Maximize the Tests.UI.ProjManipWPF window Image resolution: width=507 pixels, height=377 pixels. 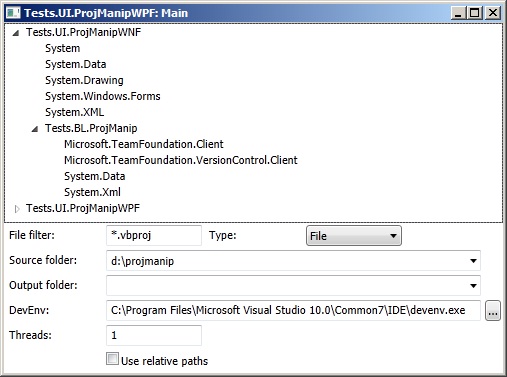(x=474, y=13)
